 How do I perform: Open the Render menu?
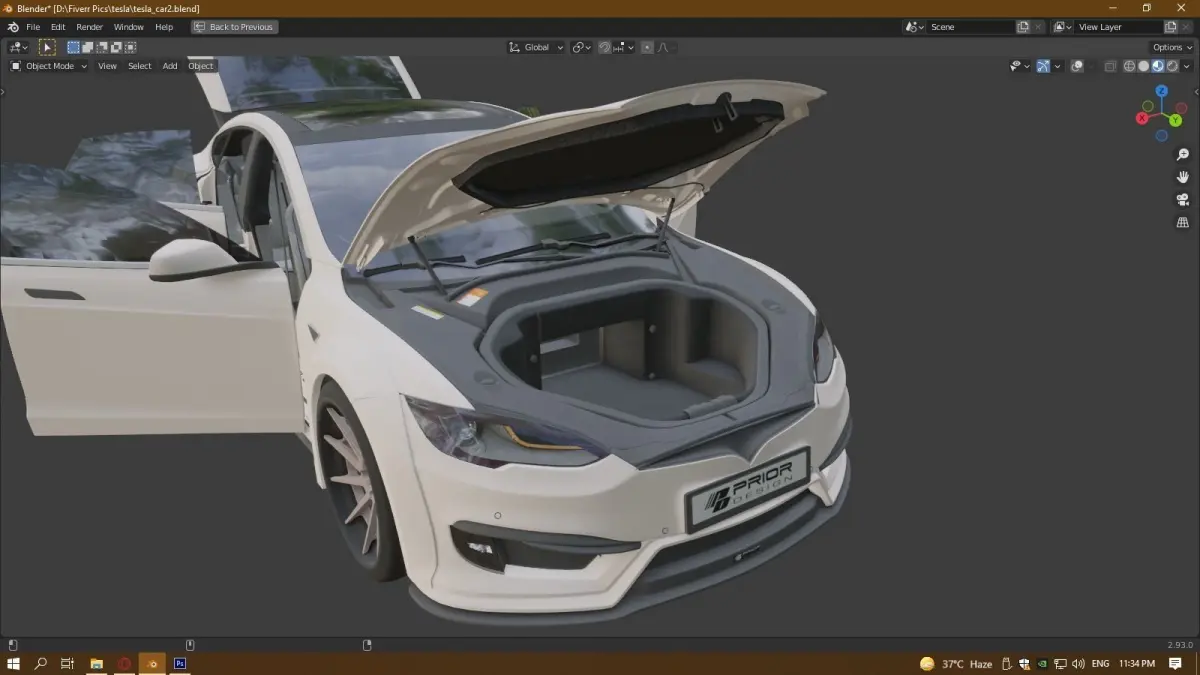pyautogui.click(x=90, y=27)
